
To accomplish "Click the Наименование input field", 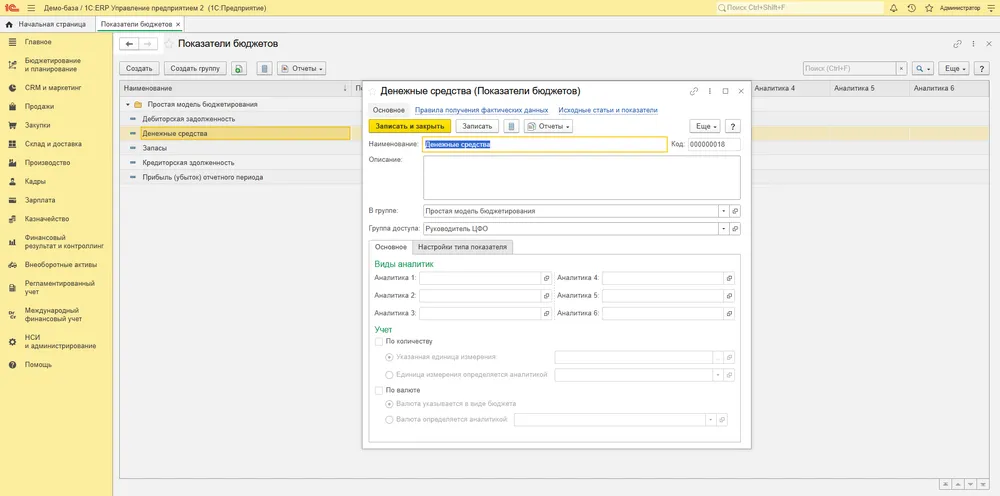I will pyautogui.click(x=545, y=144).
